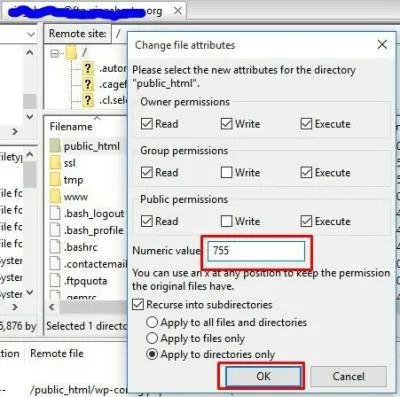This screenshot has height=397, width=400.
Task: Toggle Group Execute permission checkbox
Action: (306, 172)
